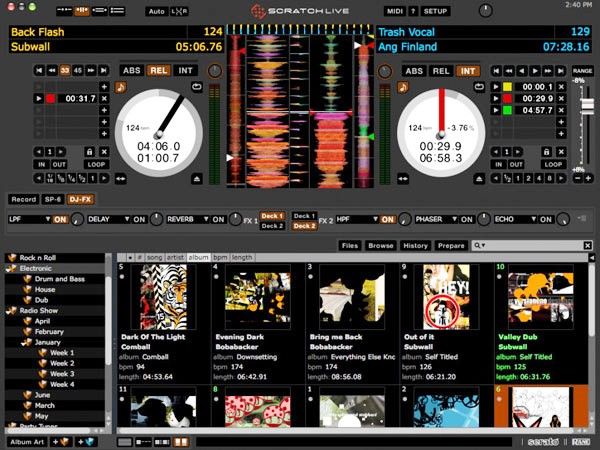The image size is (600, 450).
Task: Switch left deck to REL mode
Action: coord(158,70)
